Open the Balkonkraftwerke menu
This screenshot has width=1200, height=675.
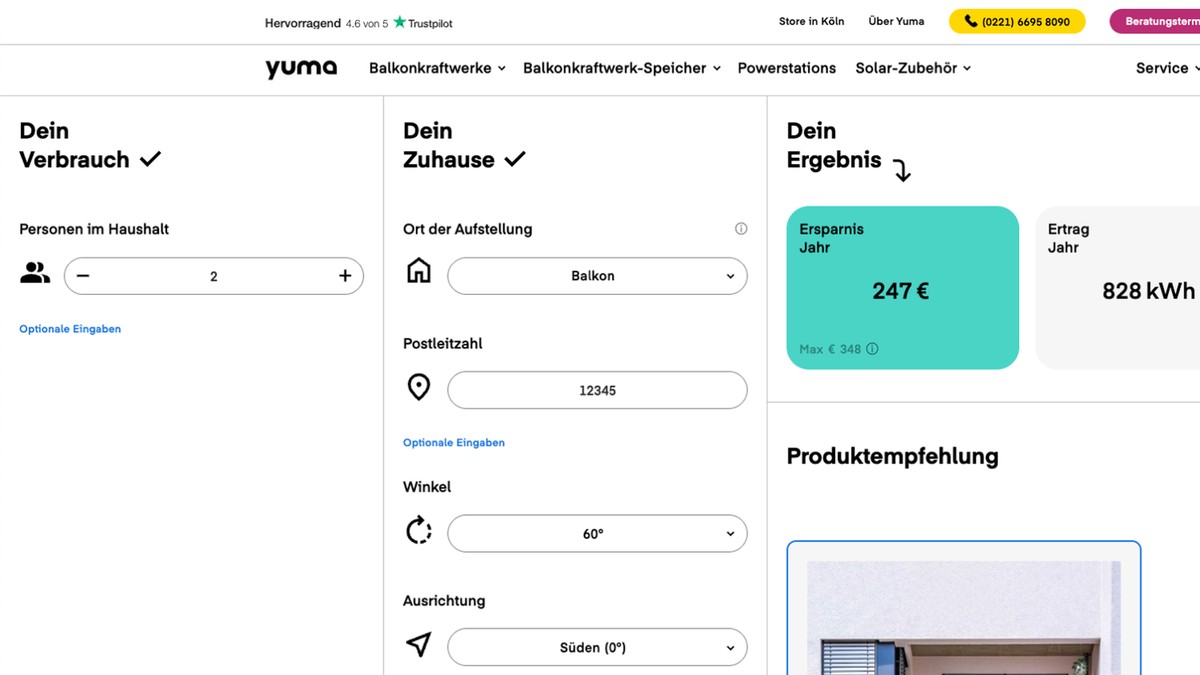point(436,68)
